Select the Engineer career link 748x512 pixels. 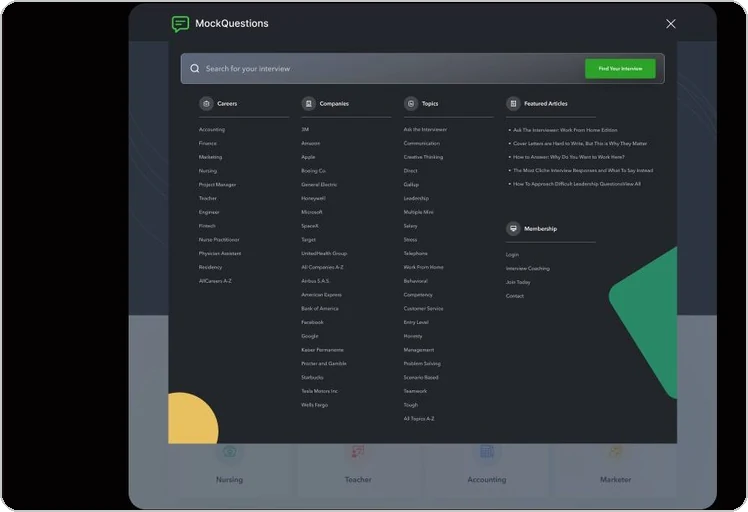click(x=209, y=212)
